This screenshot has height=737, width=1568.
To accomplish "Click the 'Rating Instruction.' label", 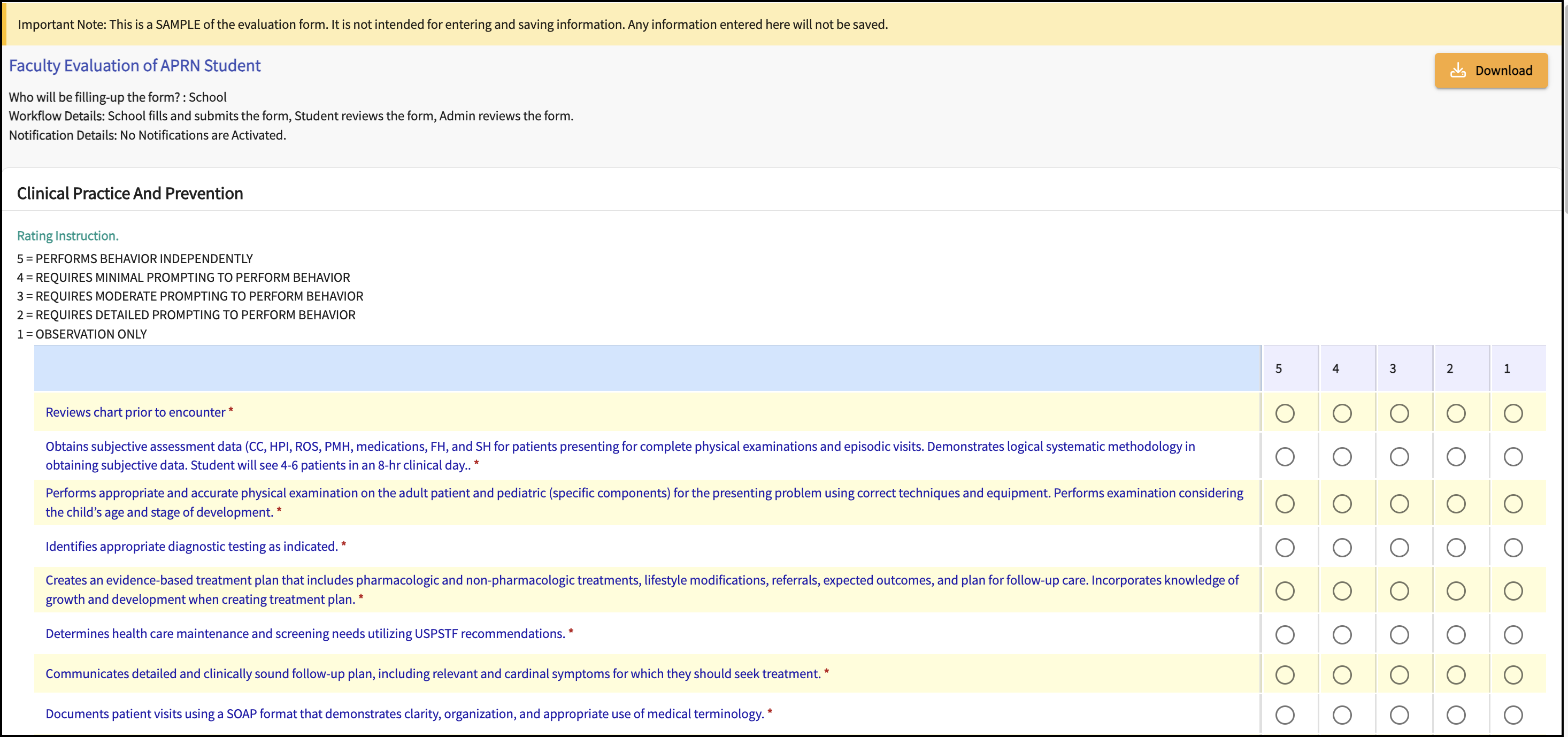I will 67,235.
